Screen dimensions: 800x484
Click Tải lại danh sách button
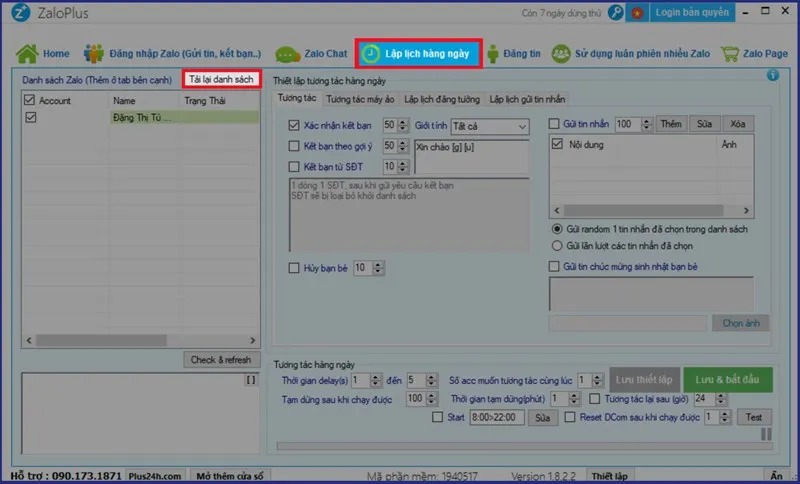click(x=222, y=79)
